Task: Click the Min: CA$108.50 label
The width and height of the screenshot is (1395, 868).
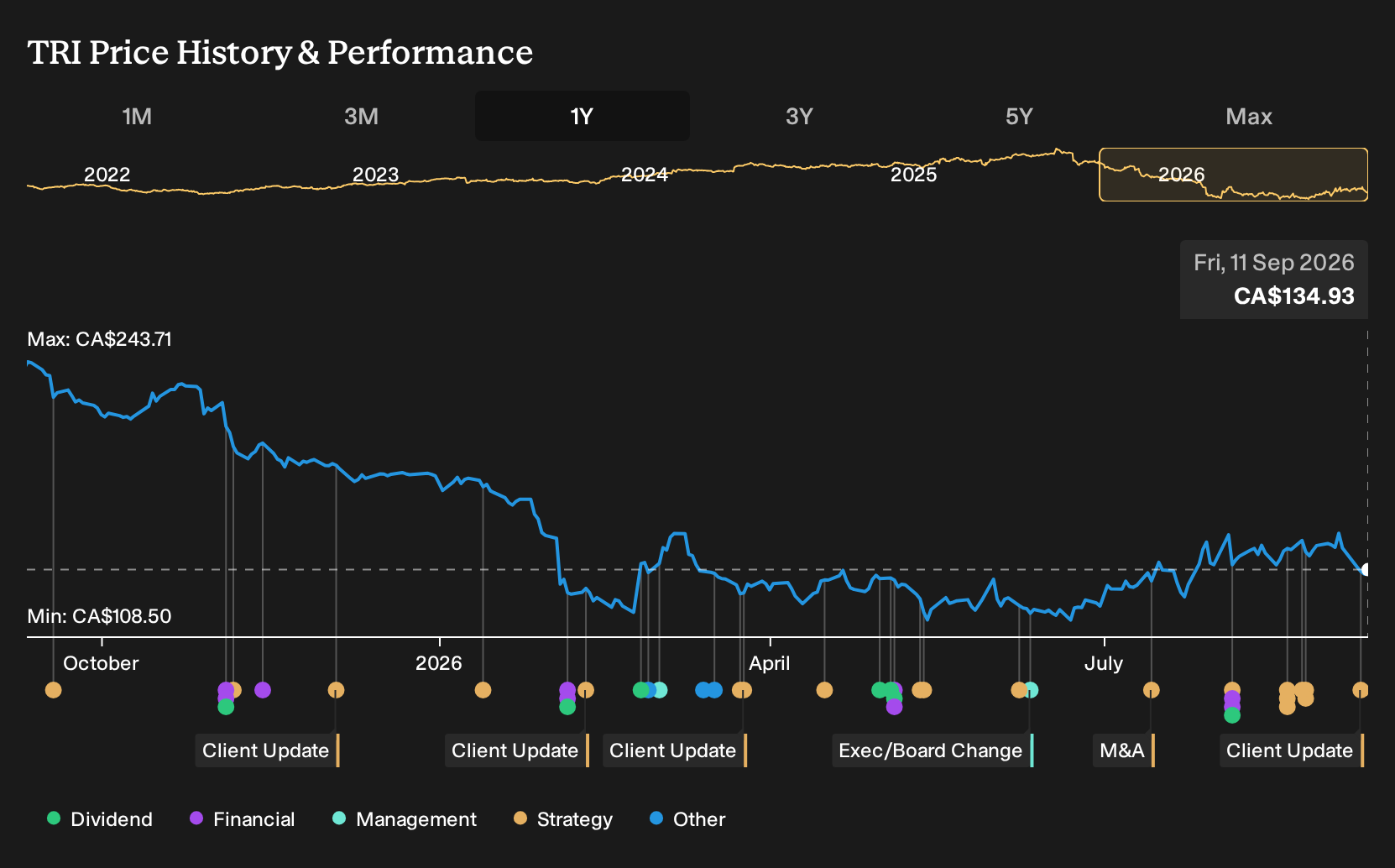Action: (99, 616)
